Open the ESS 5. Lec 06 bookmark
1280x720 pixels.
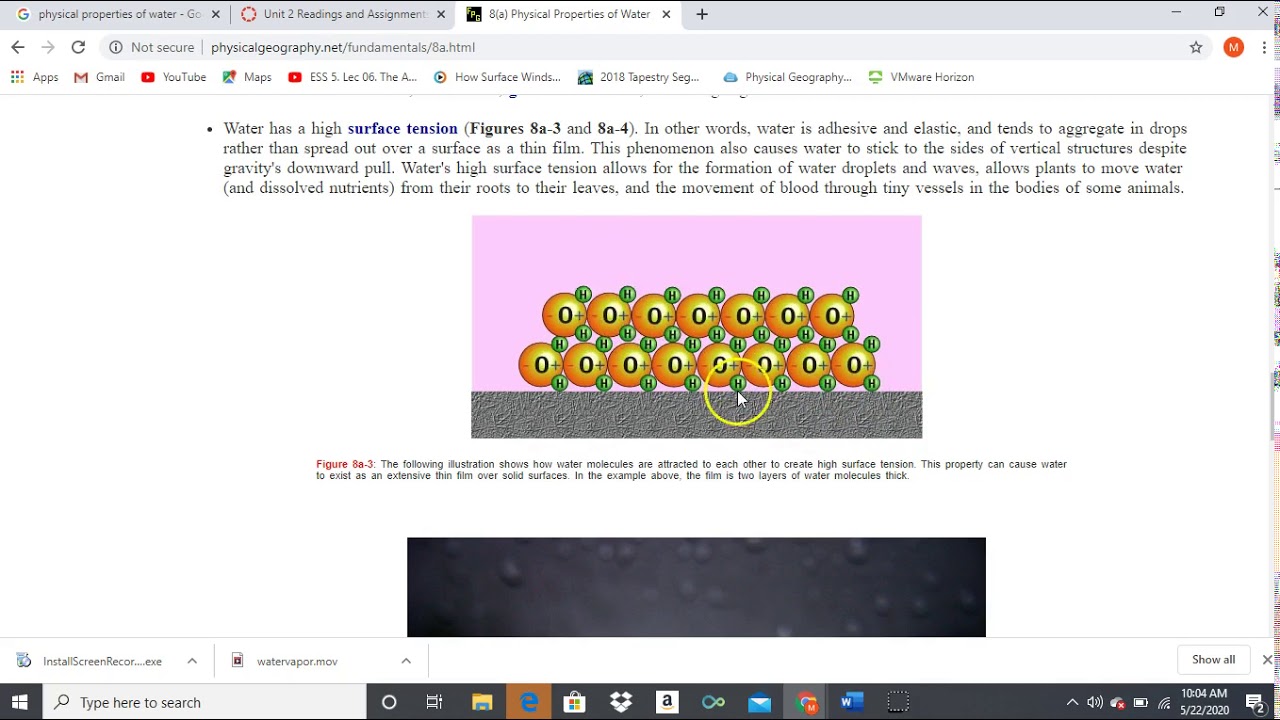pyautogui.click(x=353, y=77)
